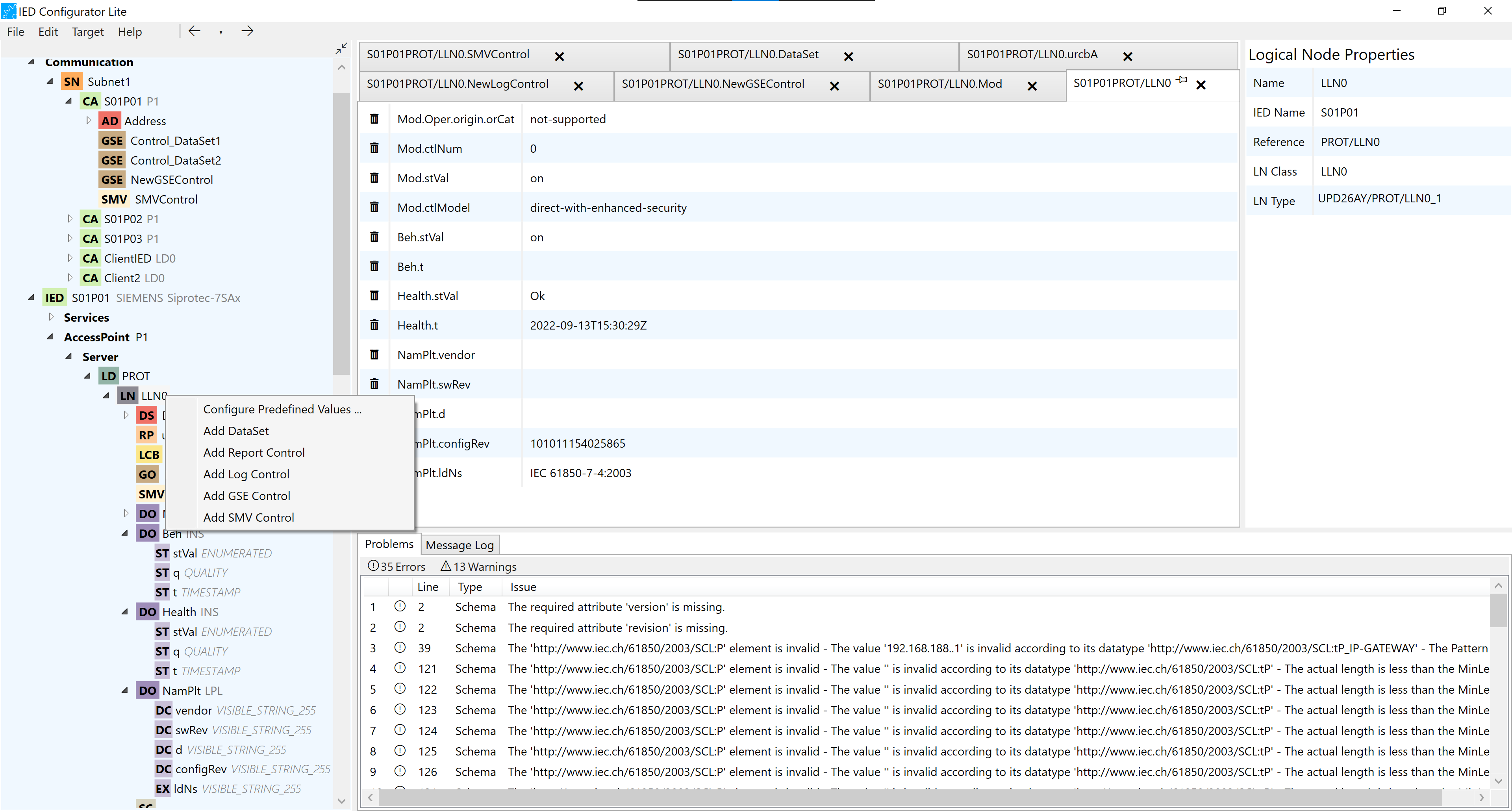Open the history dropdown arrow in toolbar
This screenshot has width=1512, height=811.
click(x=220, y=32)
